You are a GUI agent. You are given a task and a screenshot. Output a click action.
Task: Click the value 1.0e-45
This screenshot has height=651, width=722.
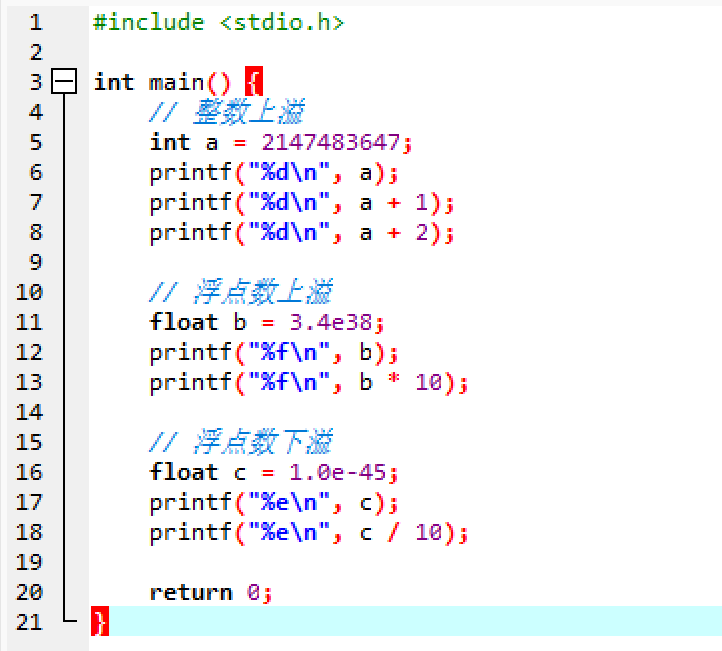[x=337, y=472]
